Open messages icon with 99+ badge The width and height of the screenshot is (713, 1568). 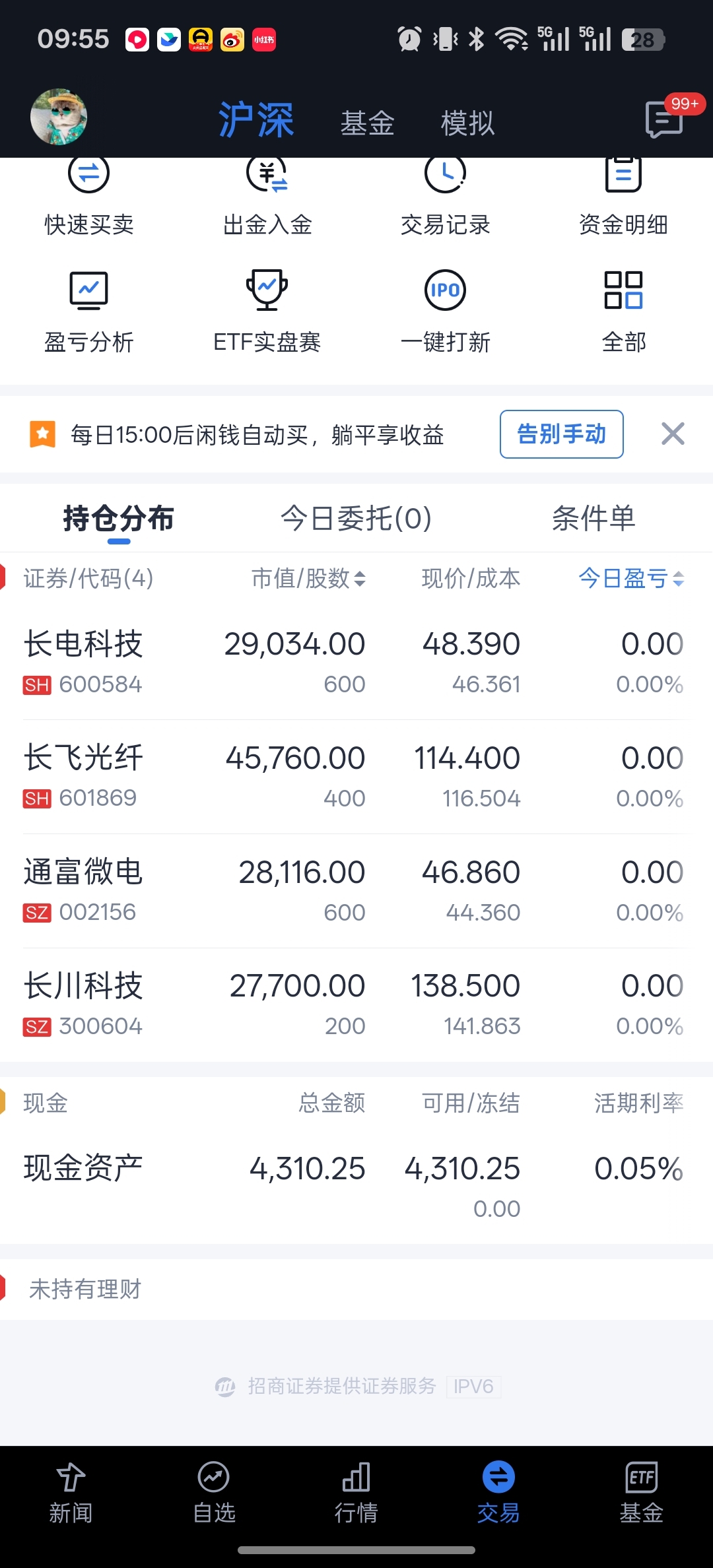(664, 119)
